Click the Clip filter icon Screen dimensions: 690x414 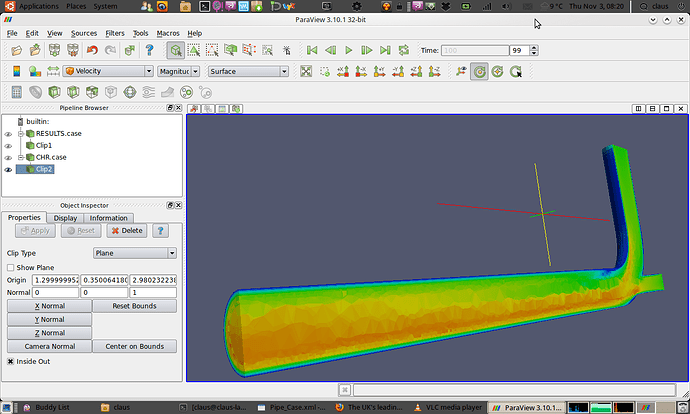(54, 92)
